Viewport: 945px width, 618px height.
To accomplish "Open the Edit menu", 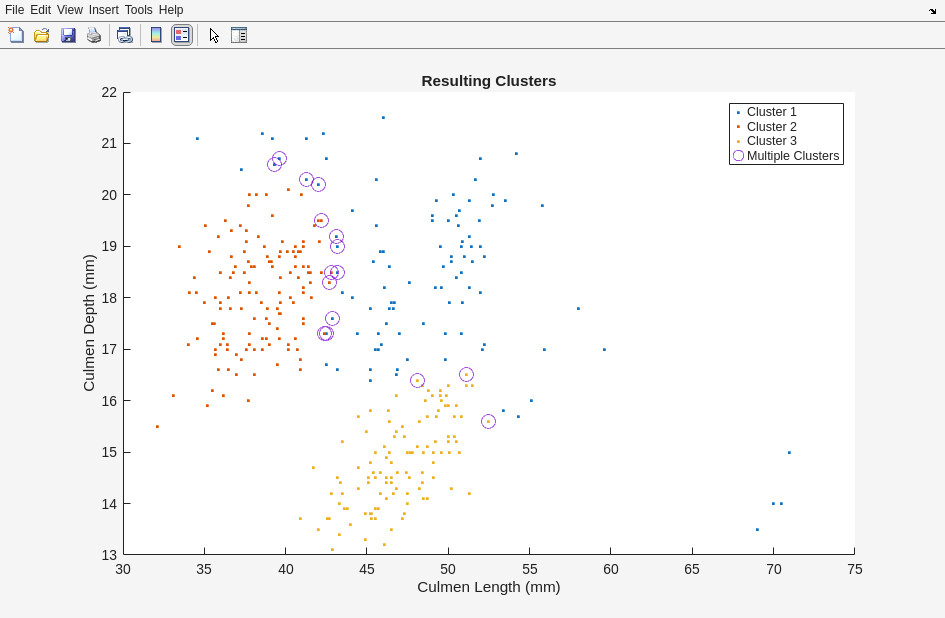I will 40,10.
